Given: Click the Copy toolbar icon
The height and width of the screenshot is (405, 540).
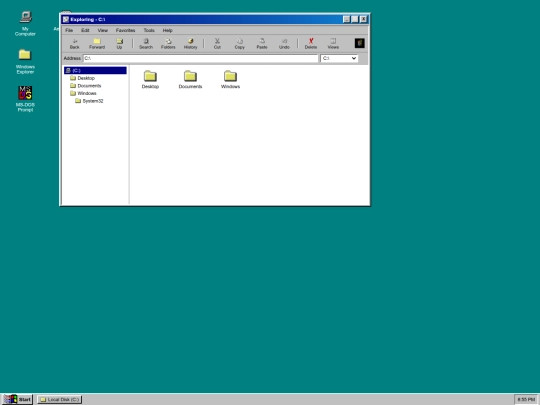Looking at the screenshot, I should [x=239, y=44].
